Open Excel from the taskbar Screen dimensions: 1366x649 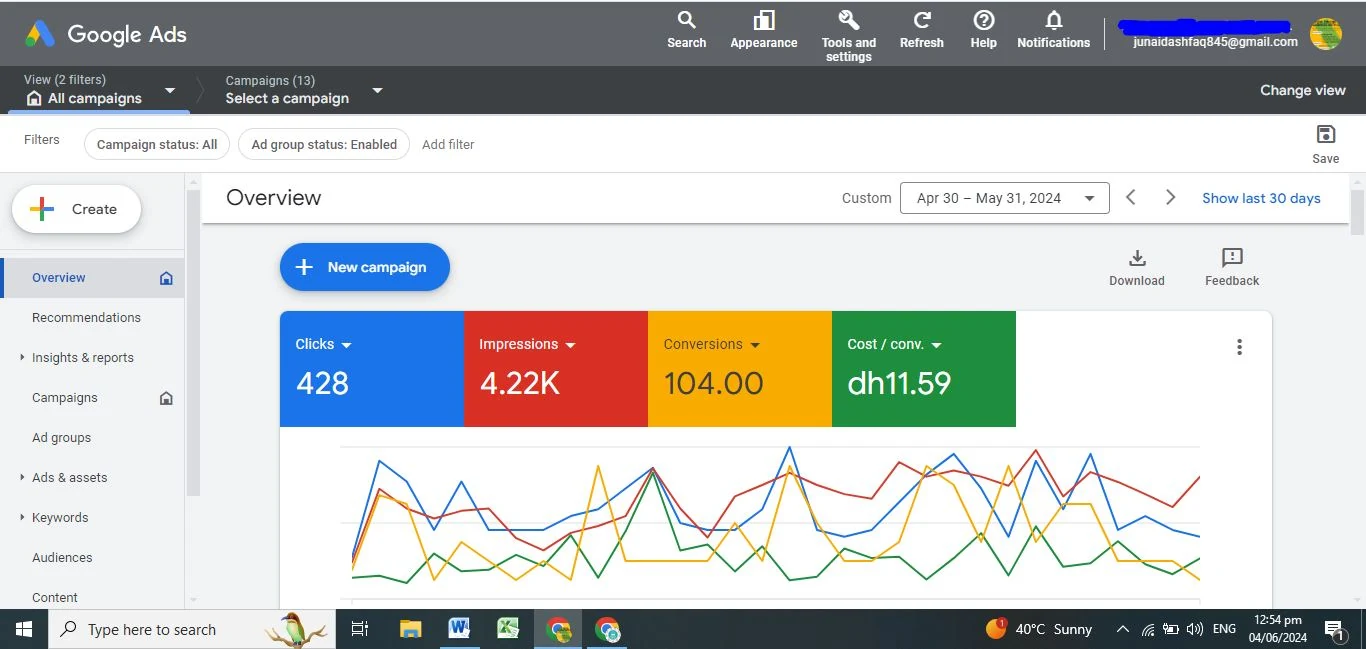pyautogui.click(x=508, y=629)
